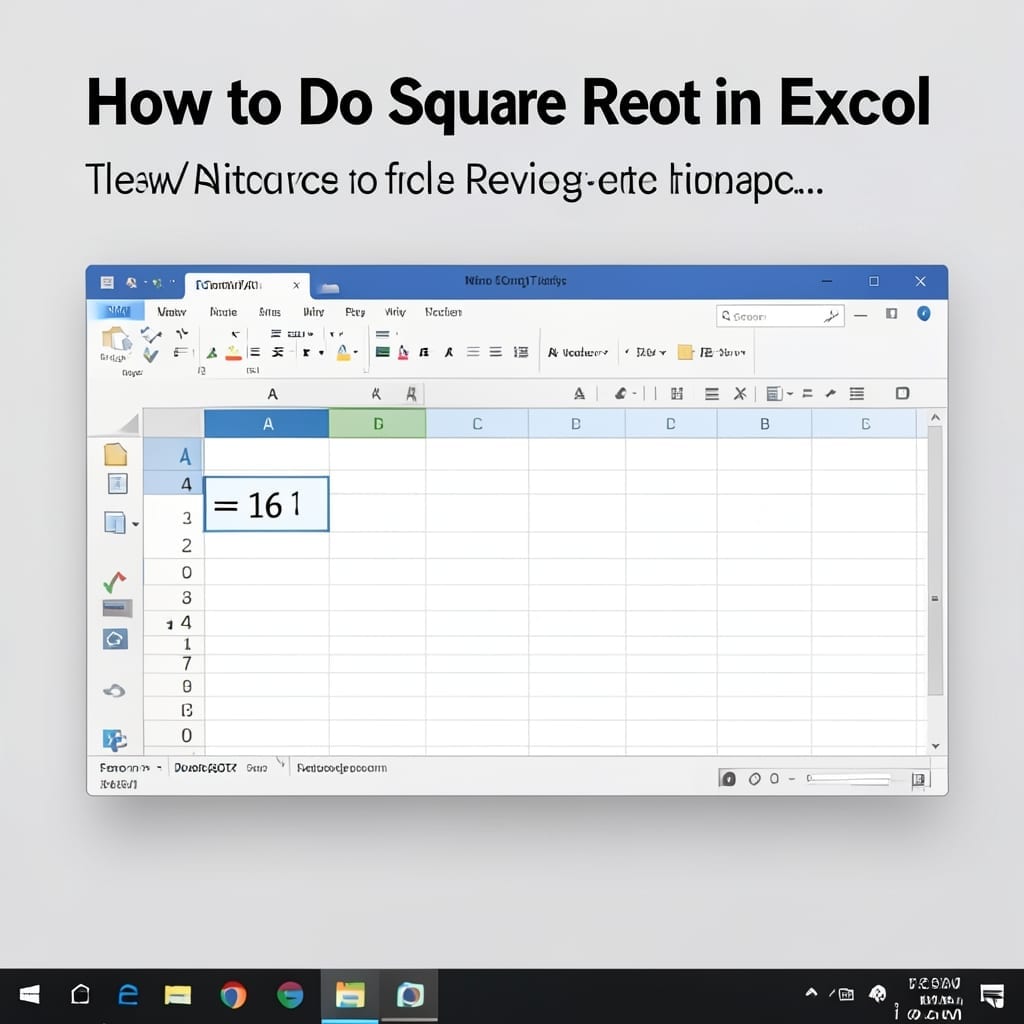The image size is (1024, 1024).
Task: Open the notification center on the taskbar
Action: pos(992,995)
